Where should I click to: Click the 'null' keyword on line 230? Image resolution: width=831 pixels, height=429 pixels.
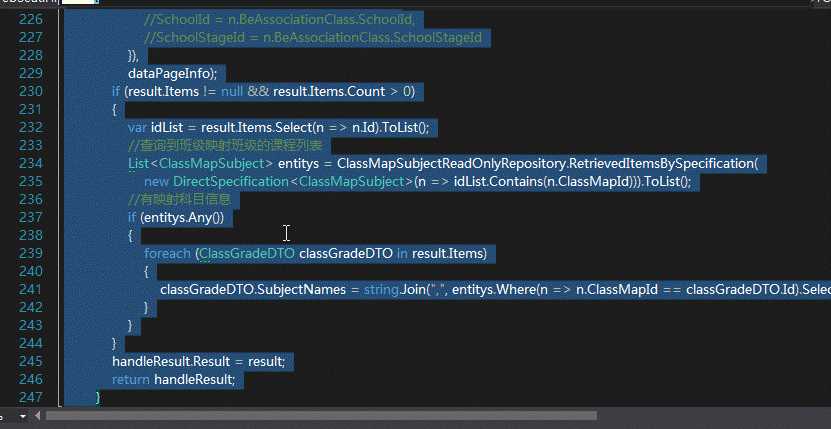[x=232, y=91]
